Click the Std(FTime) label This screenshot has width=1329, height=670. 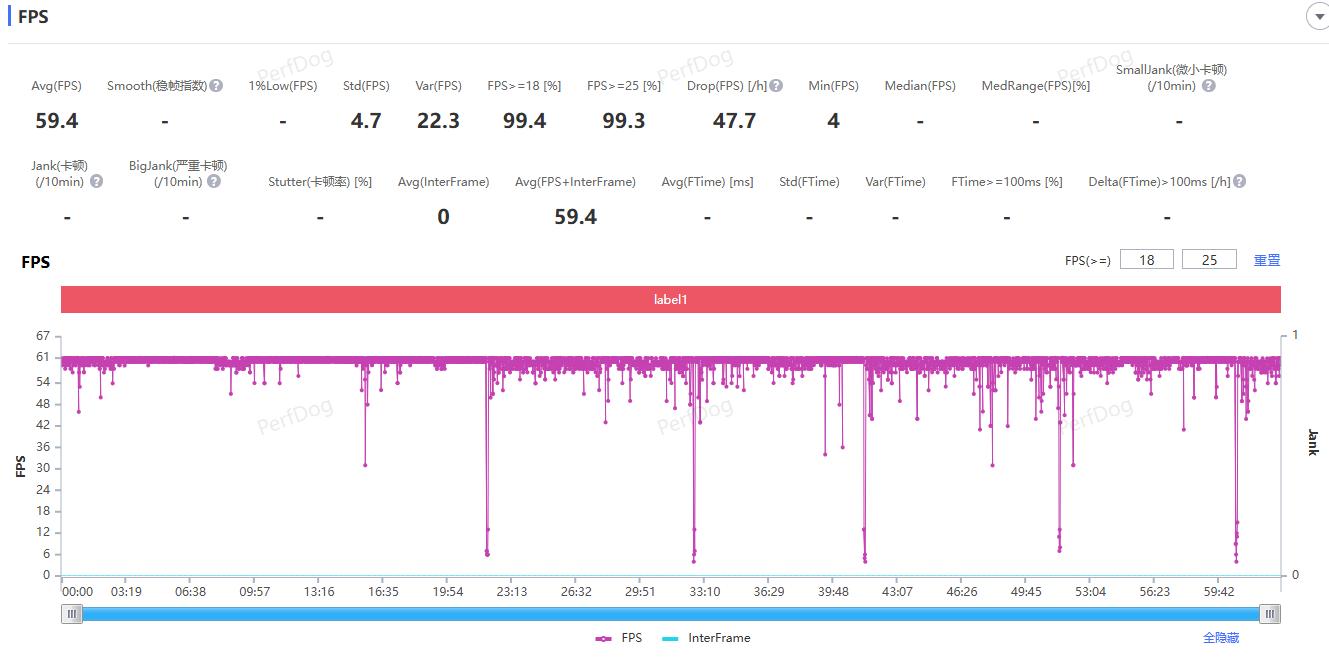coord(809,182)
